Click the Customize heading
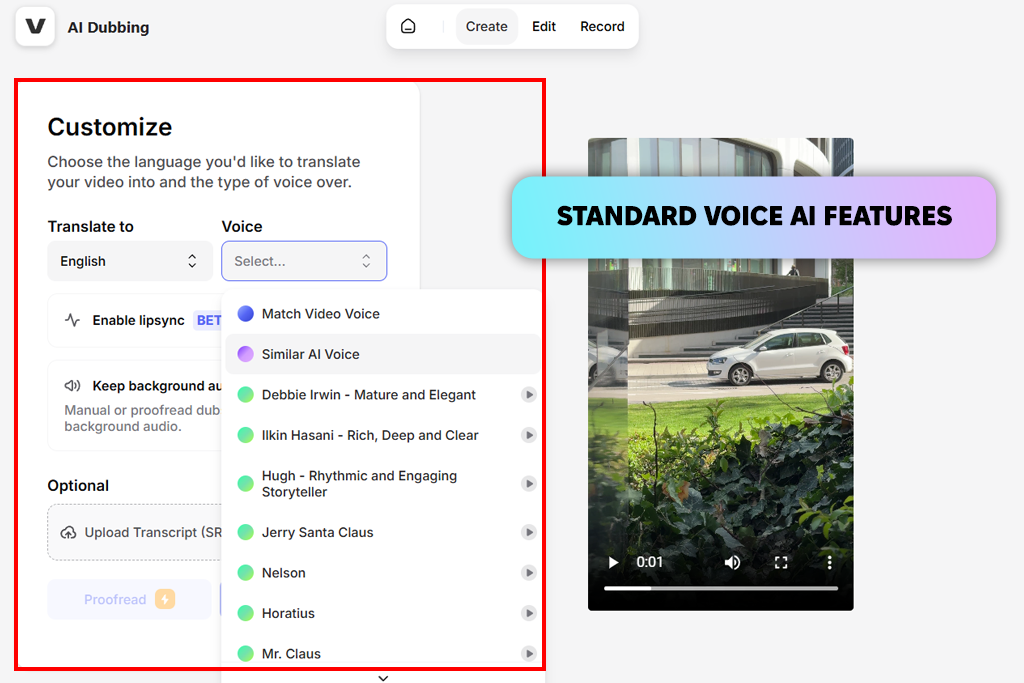Viewport: 1024px width, 683px height. click(x=110, y=127)
